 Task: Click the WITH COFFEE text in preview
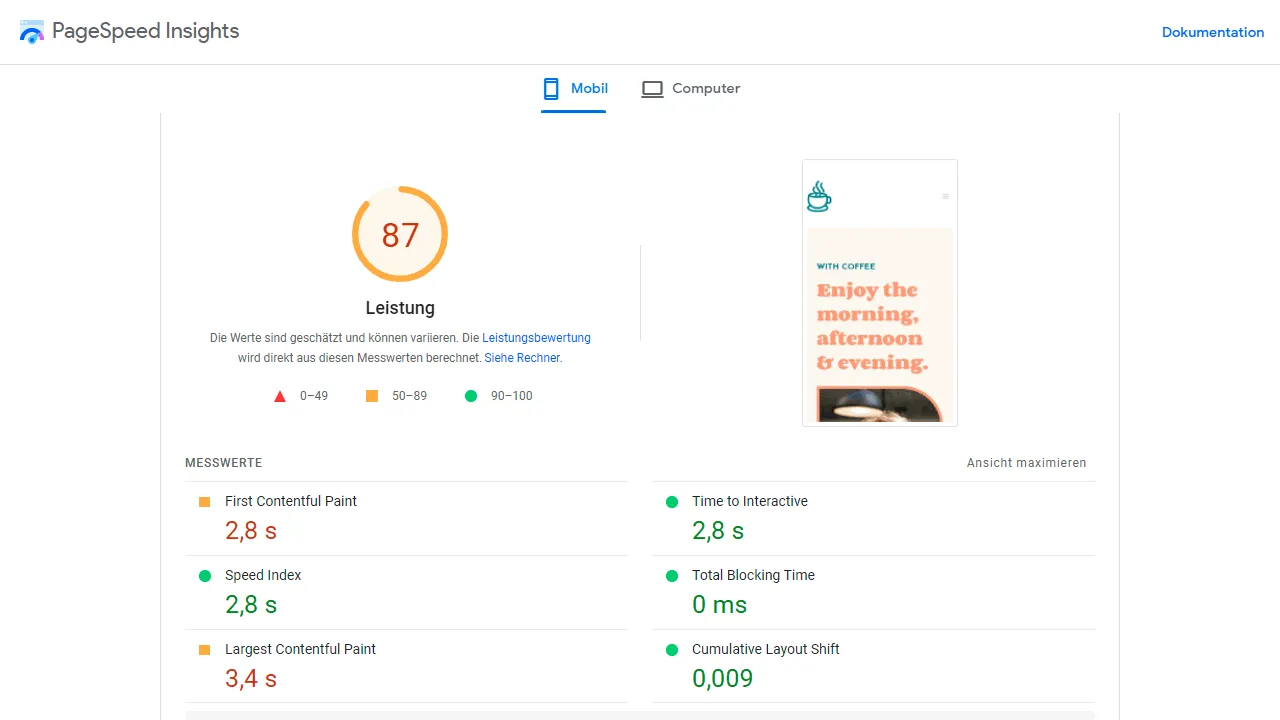pos(846,266)
